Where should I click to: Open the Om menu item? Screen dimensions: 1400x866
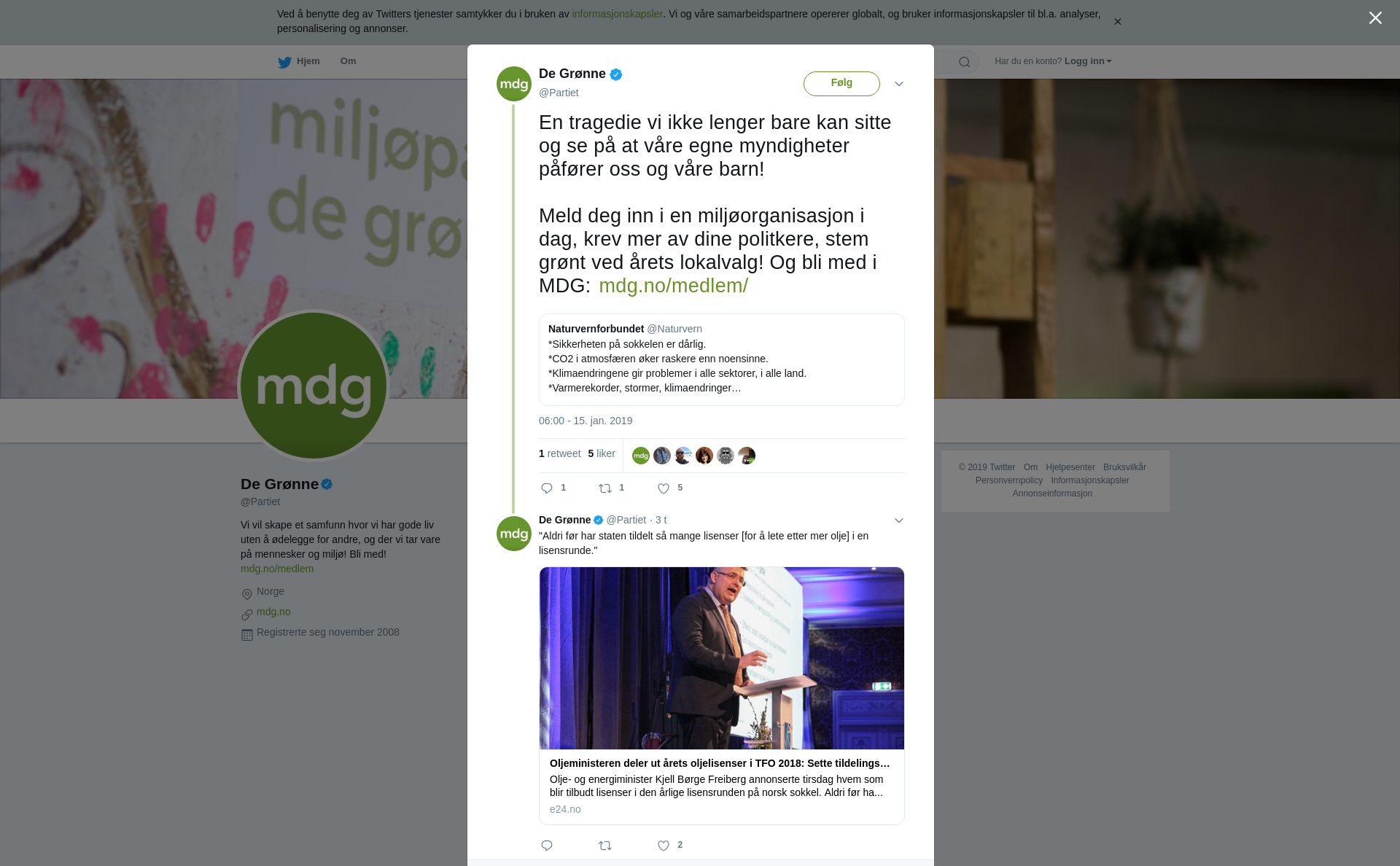(x=348, y=61)
